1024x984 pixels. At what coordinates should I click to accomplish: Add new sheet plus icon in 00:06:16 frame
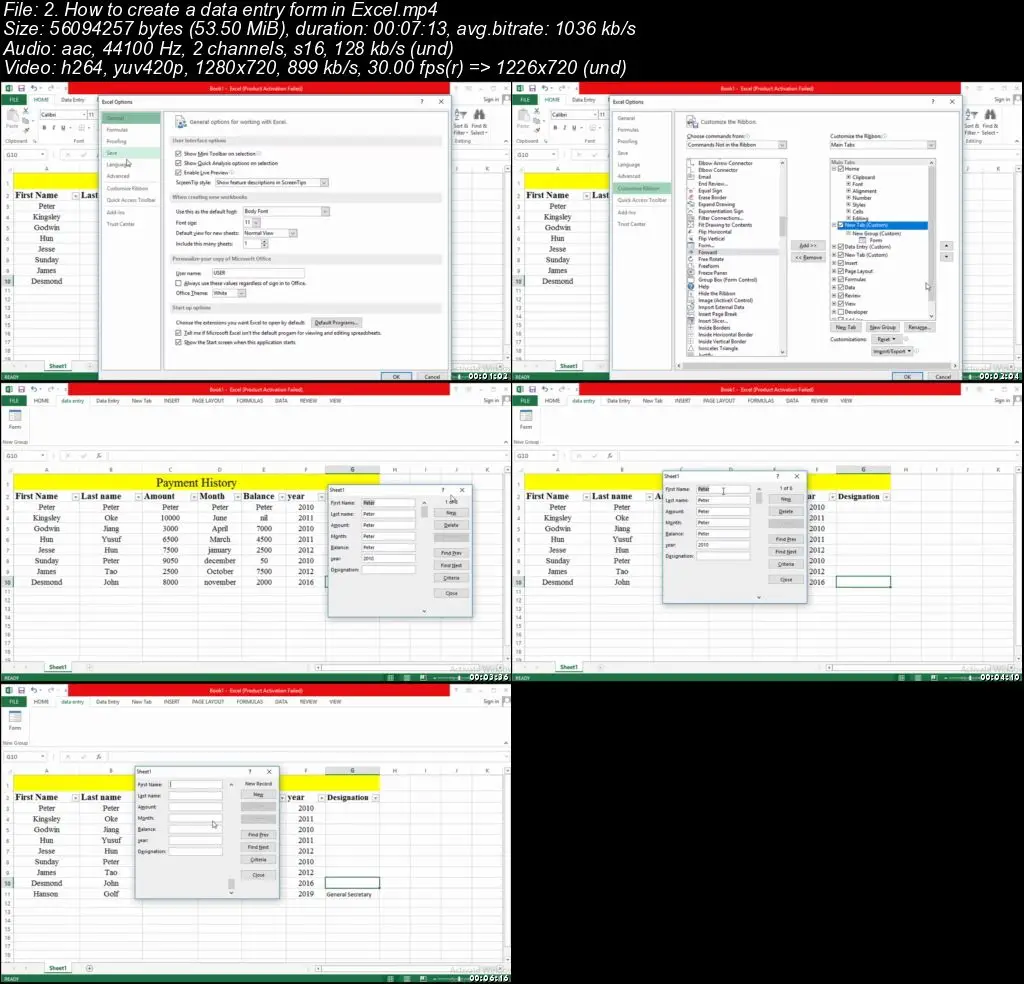click(x=89, y=968)
